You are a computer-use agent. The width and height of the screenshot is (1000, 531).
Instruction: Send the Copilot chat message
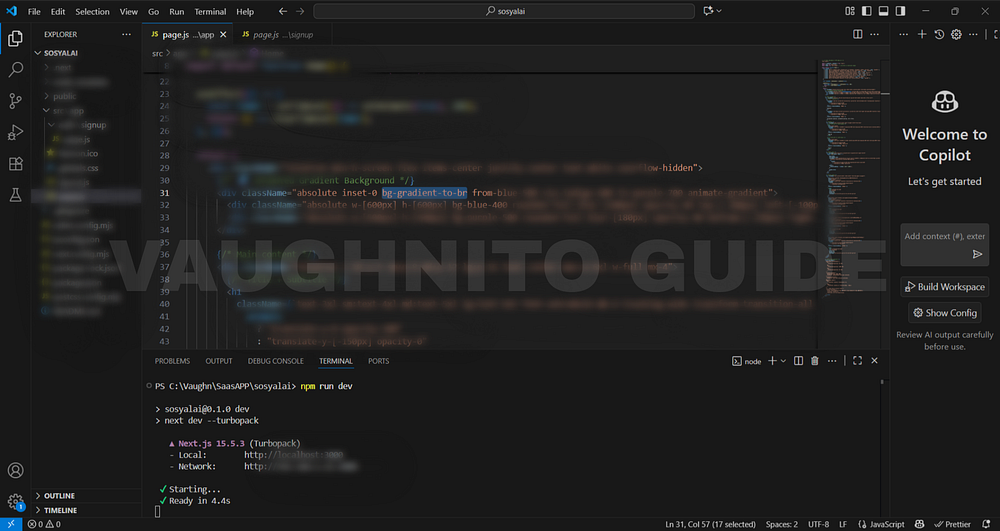[977, 254]
